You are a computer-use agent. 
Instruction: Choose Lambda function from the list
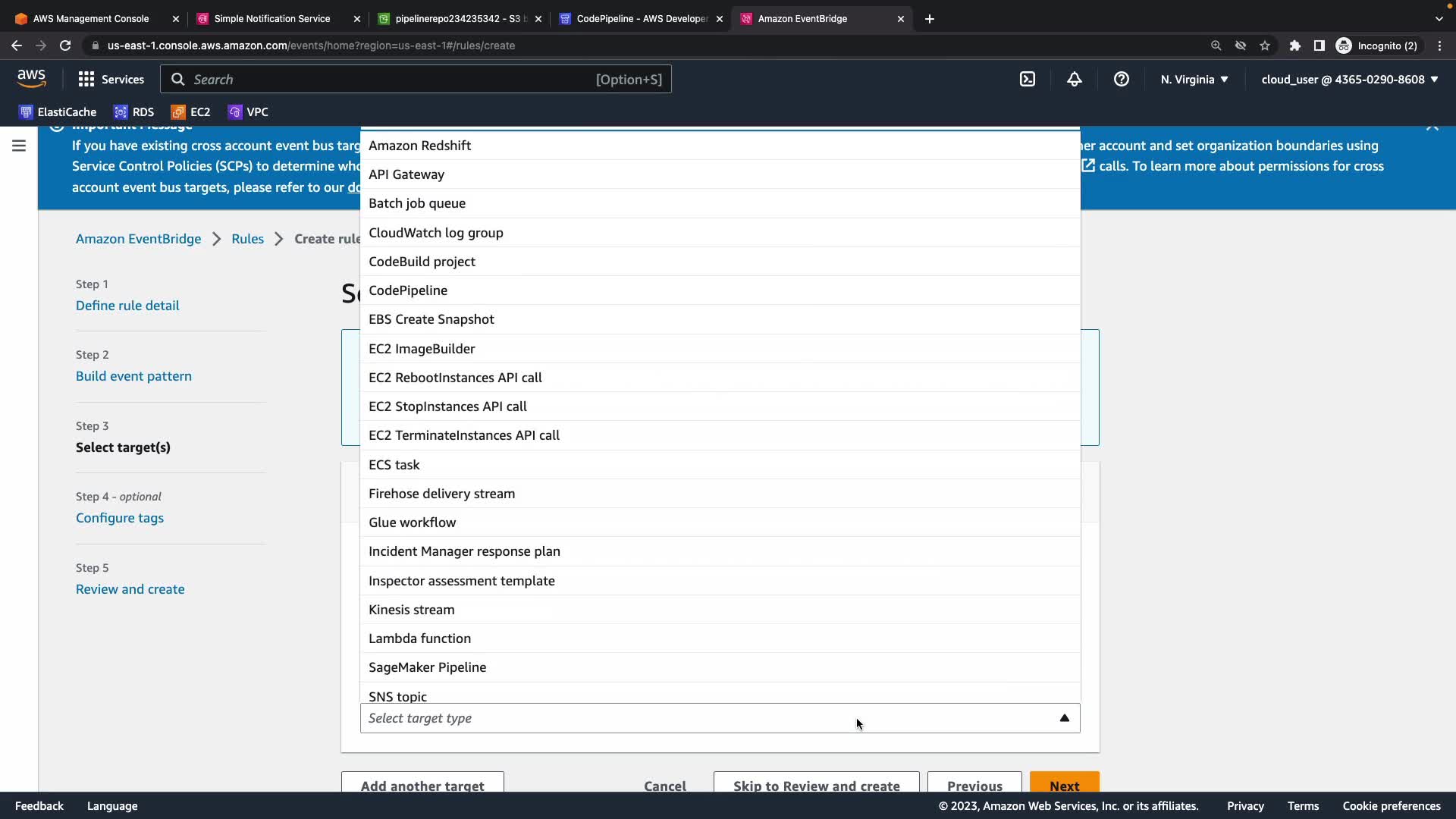coord(419,639)
